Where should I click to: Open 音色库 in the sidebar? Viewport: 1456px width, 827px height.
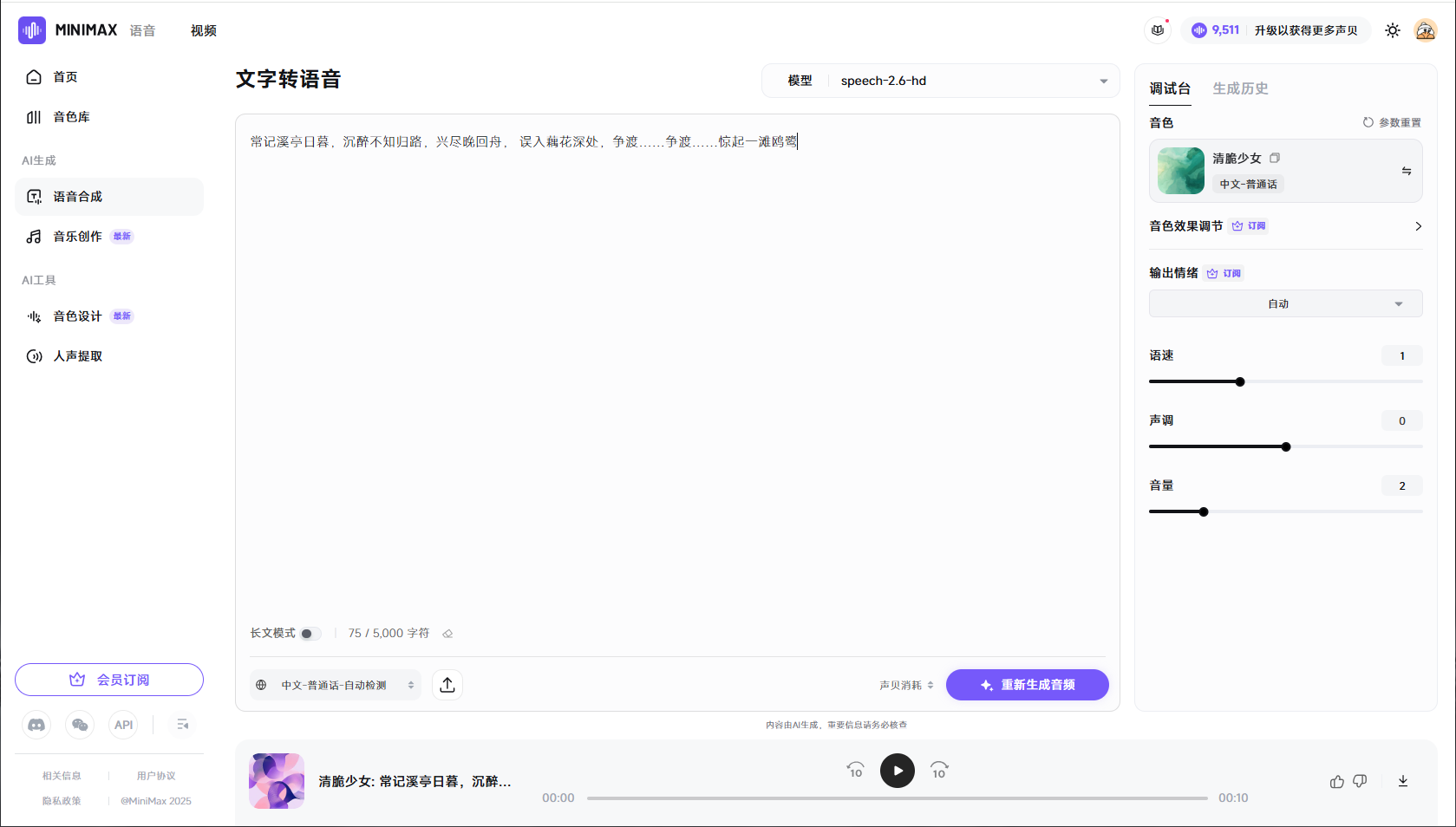pyautogui.click(x=71, y=117)
